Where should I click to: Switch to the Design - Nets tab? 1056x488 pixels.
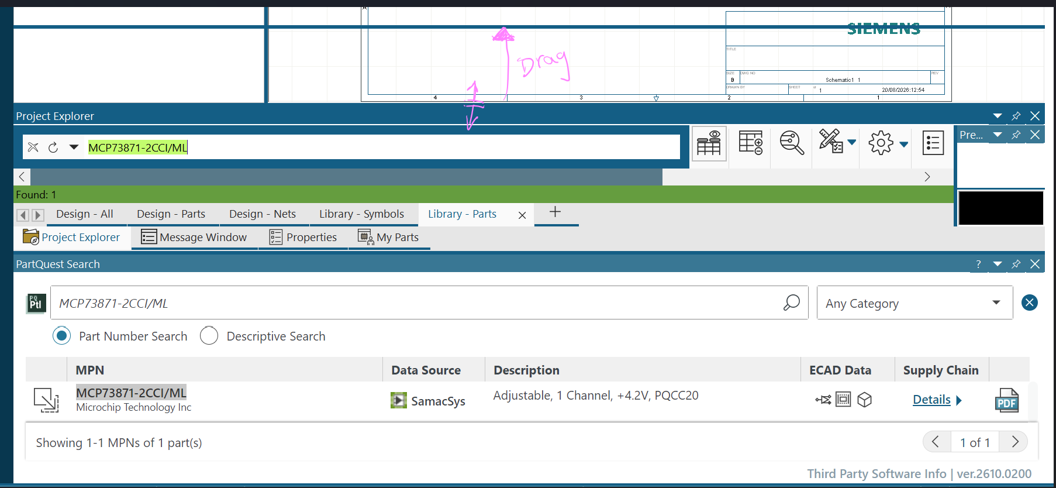(263, 214)
